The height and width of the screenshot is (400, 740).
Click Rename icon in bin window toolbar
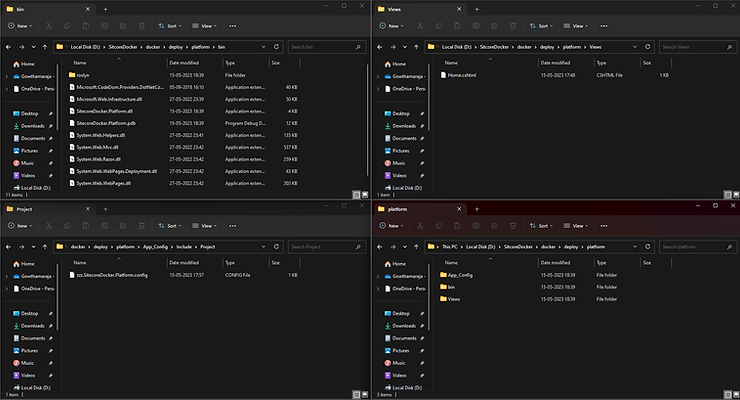pyautogui.click(x=104, y=26)
